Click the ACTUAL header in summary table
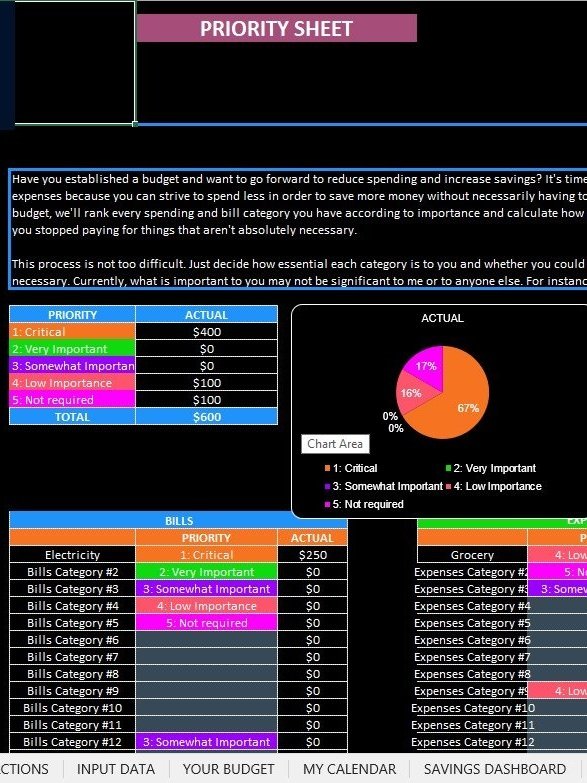587x783 pixels. click(x=206, y=315)
